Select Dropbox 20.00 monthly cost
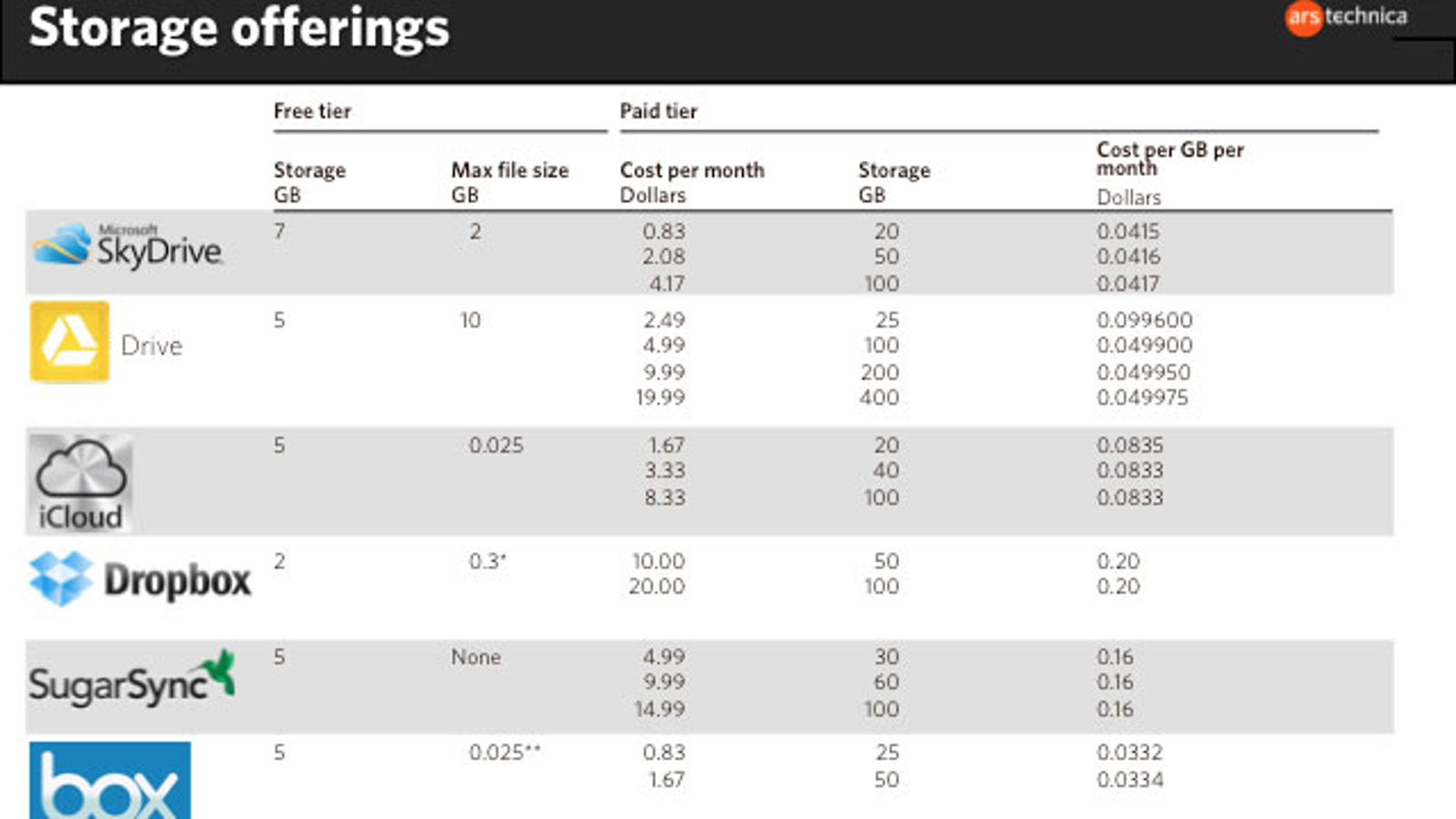Screen dimensions: 1456x819 (657, 587)
